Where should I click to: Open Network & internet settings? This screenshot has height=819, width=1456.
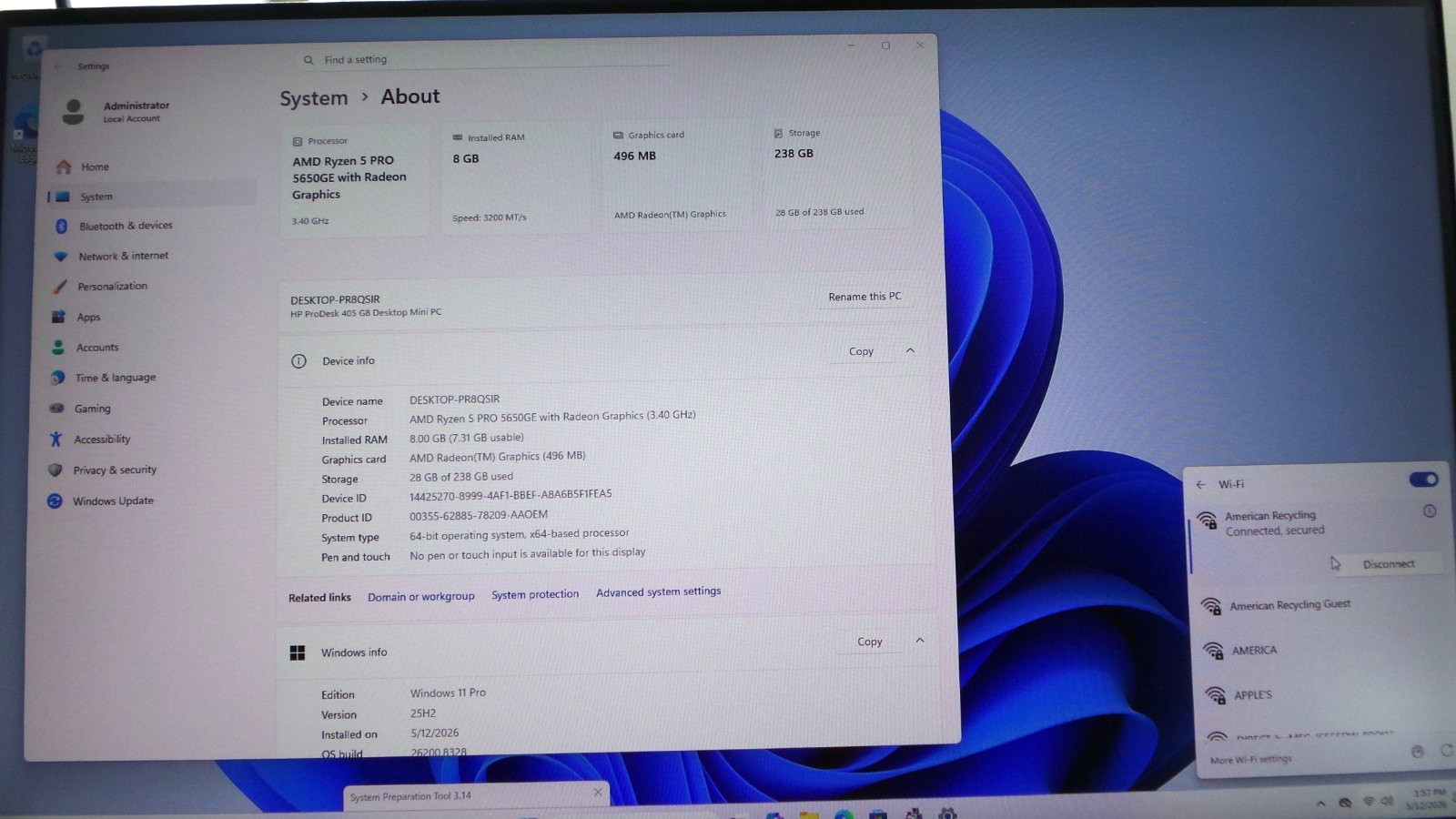tap(150, 256)
